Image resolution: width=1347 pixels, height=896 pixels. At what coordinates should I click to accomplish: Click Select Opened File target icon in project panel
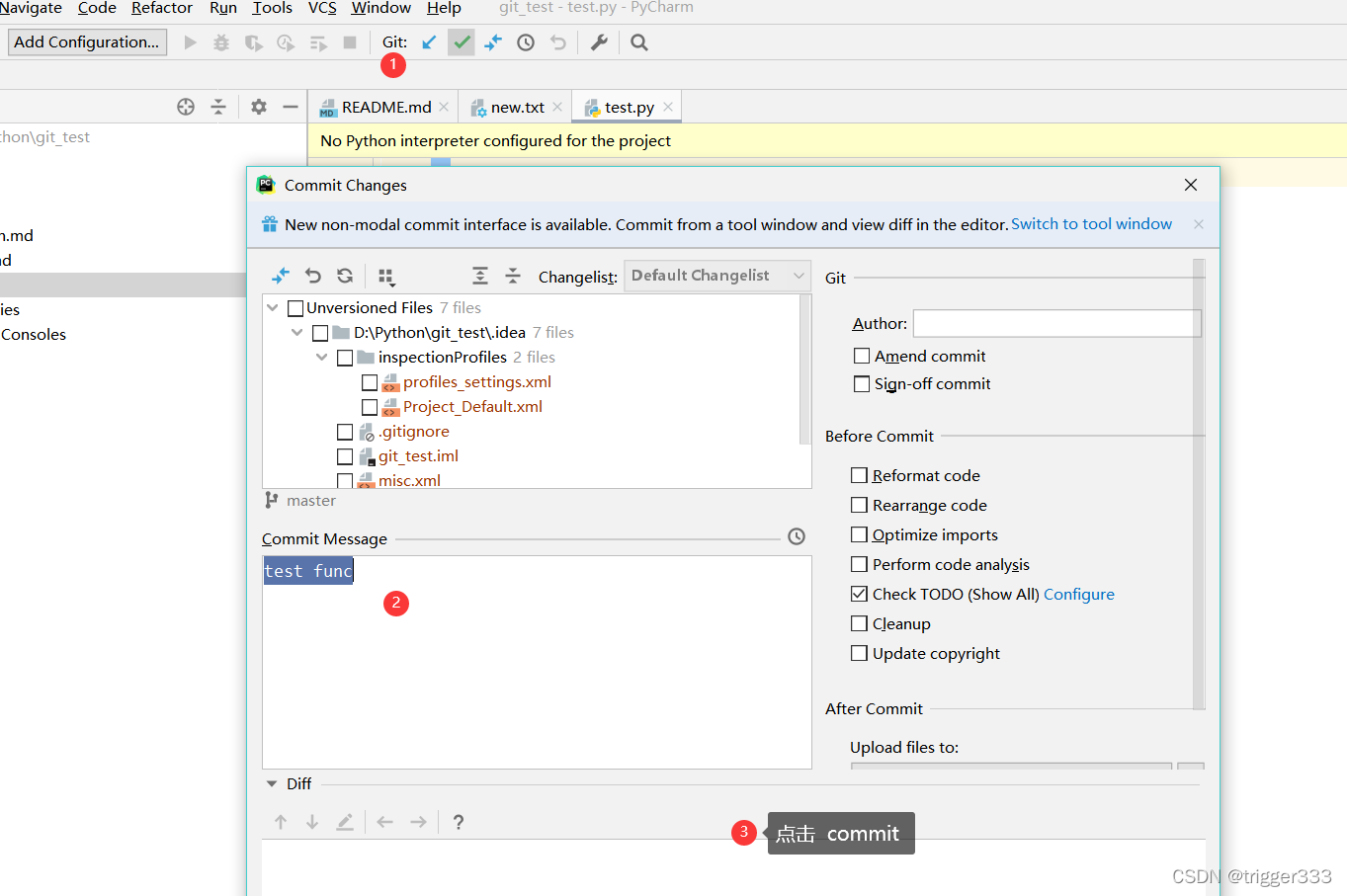tap(186, 107)
